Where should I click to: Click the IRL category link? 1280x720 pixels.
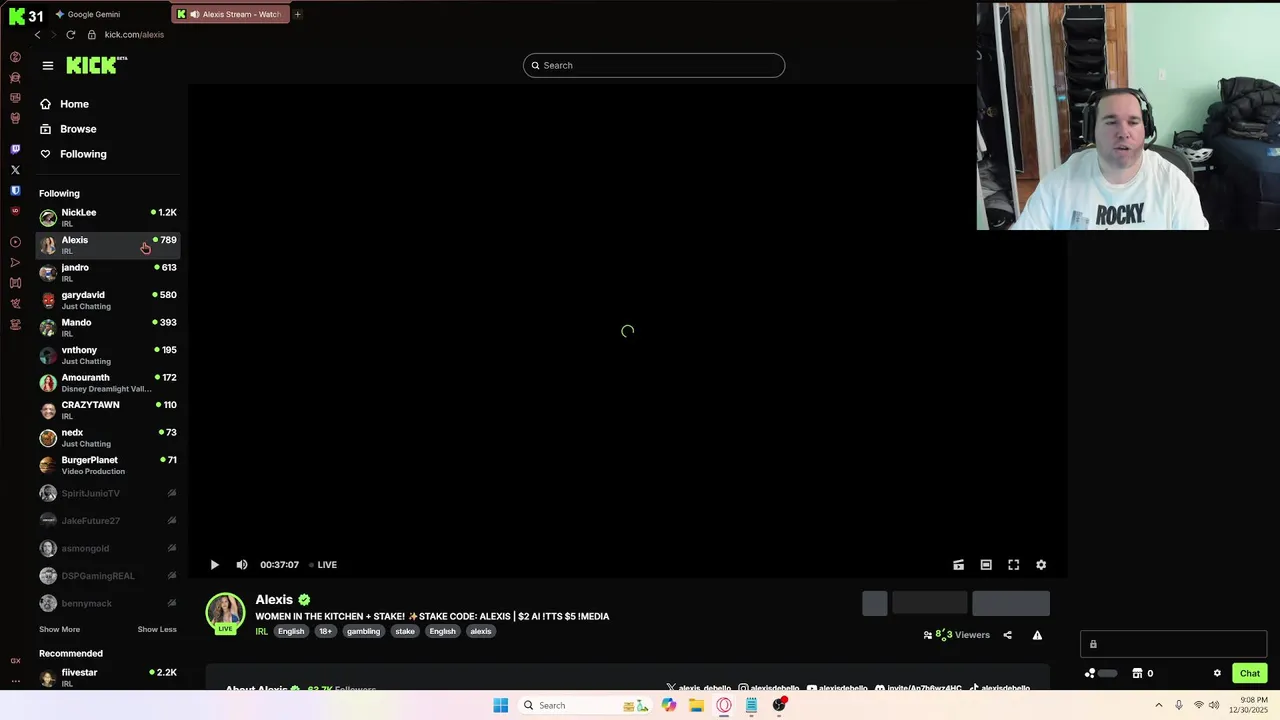click(x=261, y=631)
